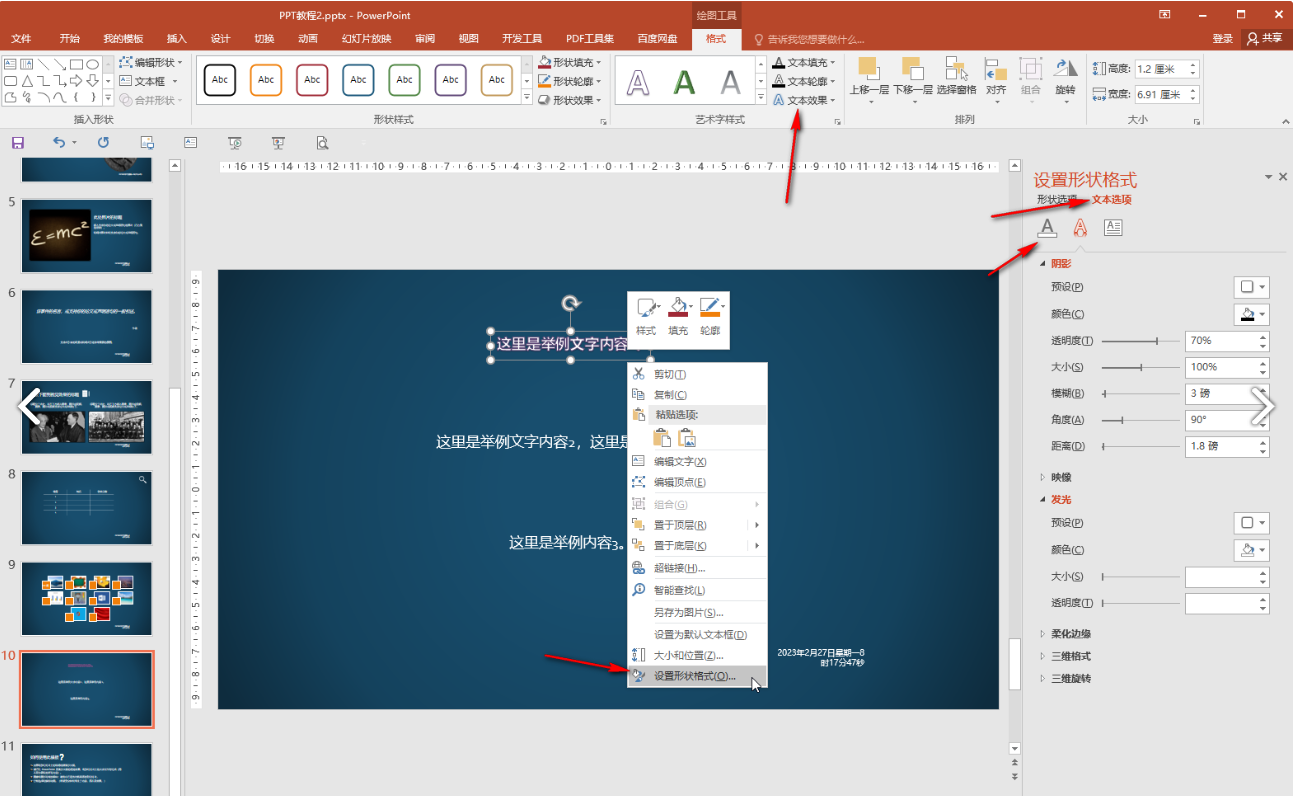
Task: Open 形状填充 Shape Fill dropdown
Action: tap(570, 62)
